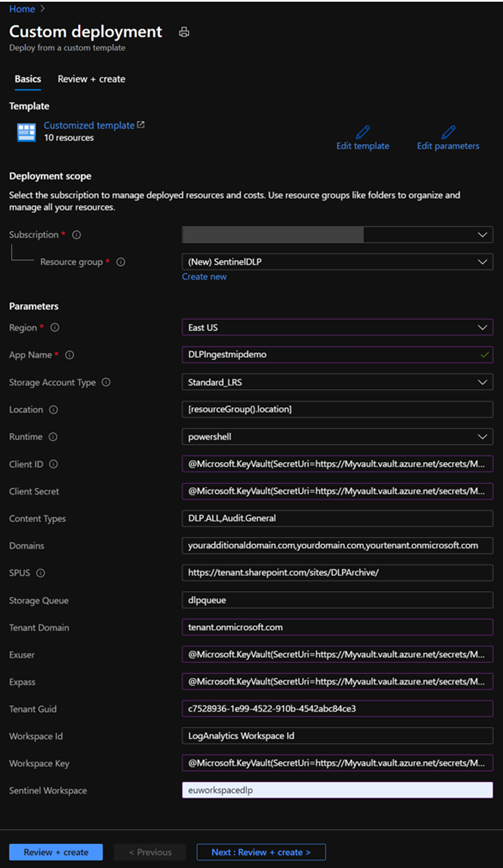Open the Resource group dropdown
Viewport: 503px width, 868px height.
337,262
